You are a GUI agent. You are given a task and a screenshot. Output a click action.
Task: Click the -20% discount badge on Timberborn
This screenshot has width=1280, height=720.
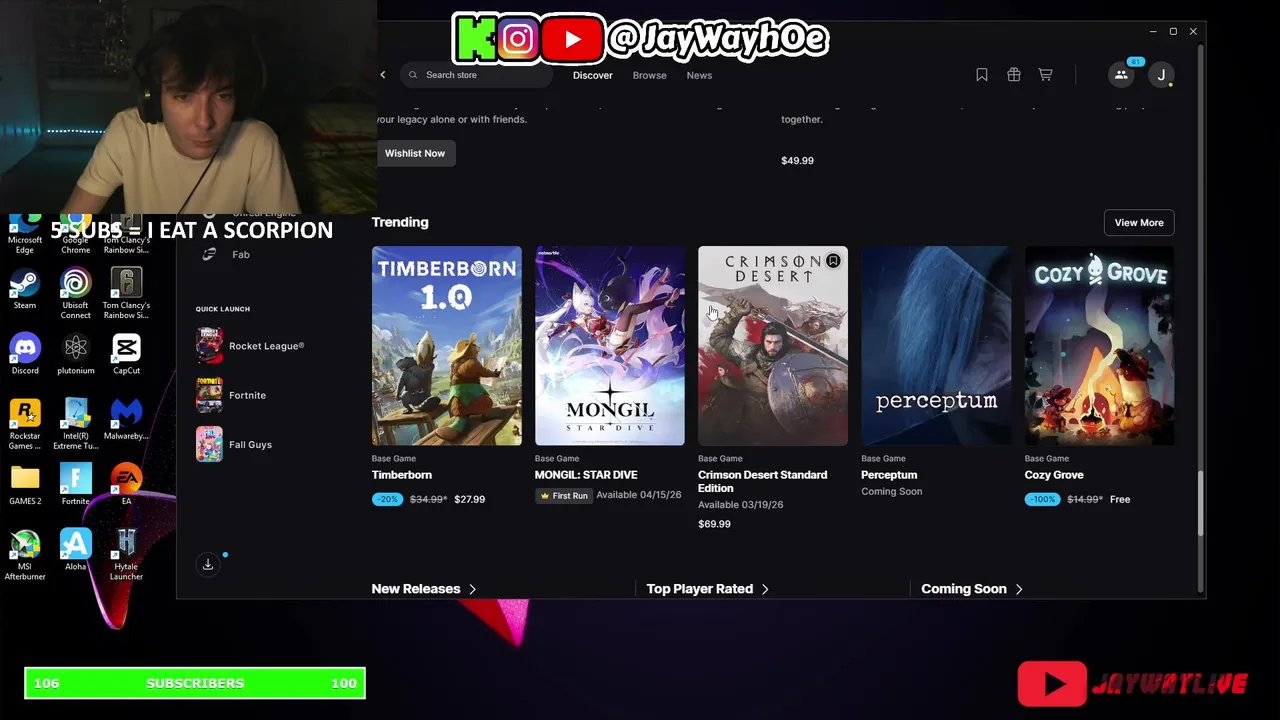click(387, 499)
